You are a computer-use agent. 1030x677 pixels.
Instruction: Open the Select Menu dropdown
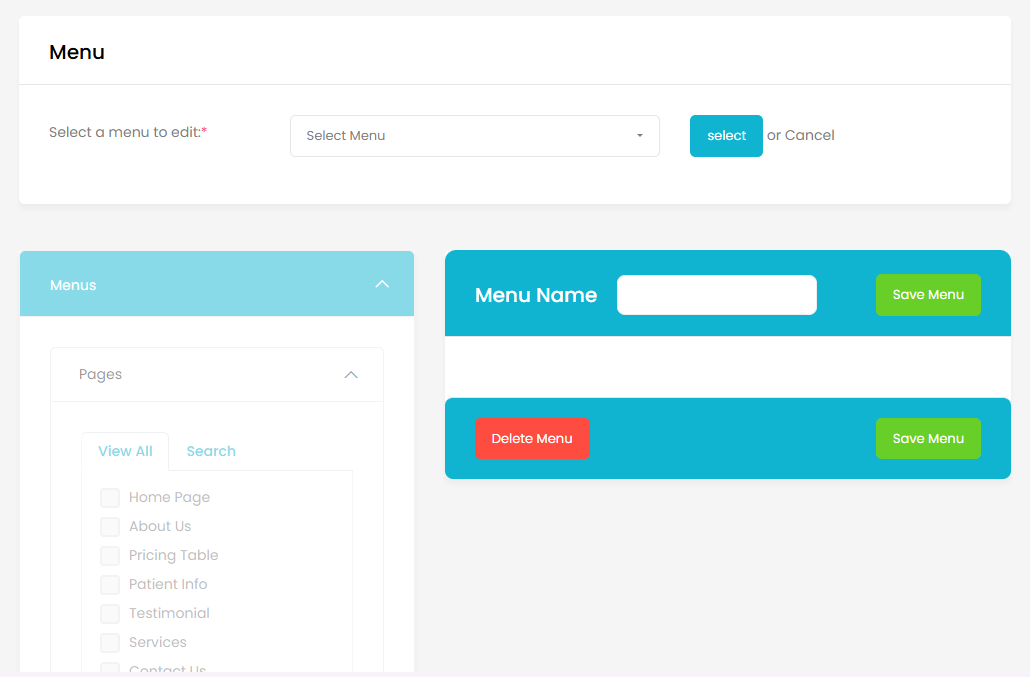[x=474, y=136]
